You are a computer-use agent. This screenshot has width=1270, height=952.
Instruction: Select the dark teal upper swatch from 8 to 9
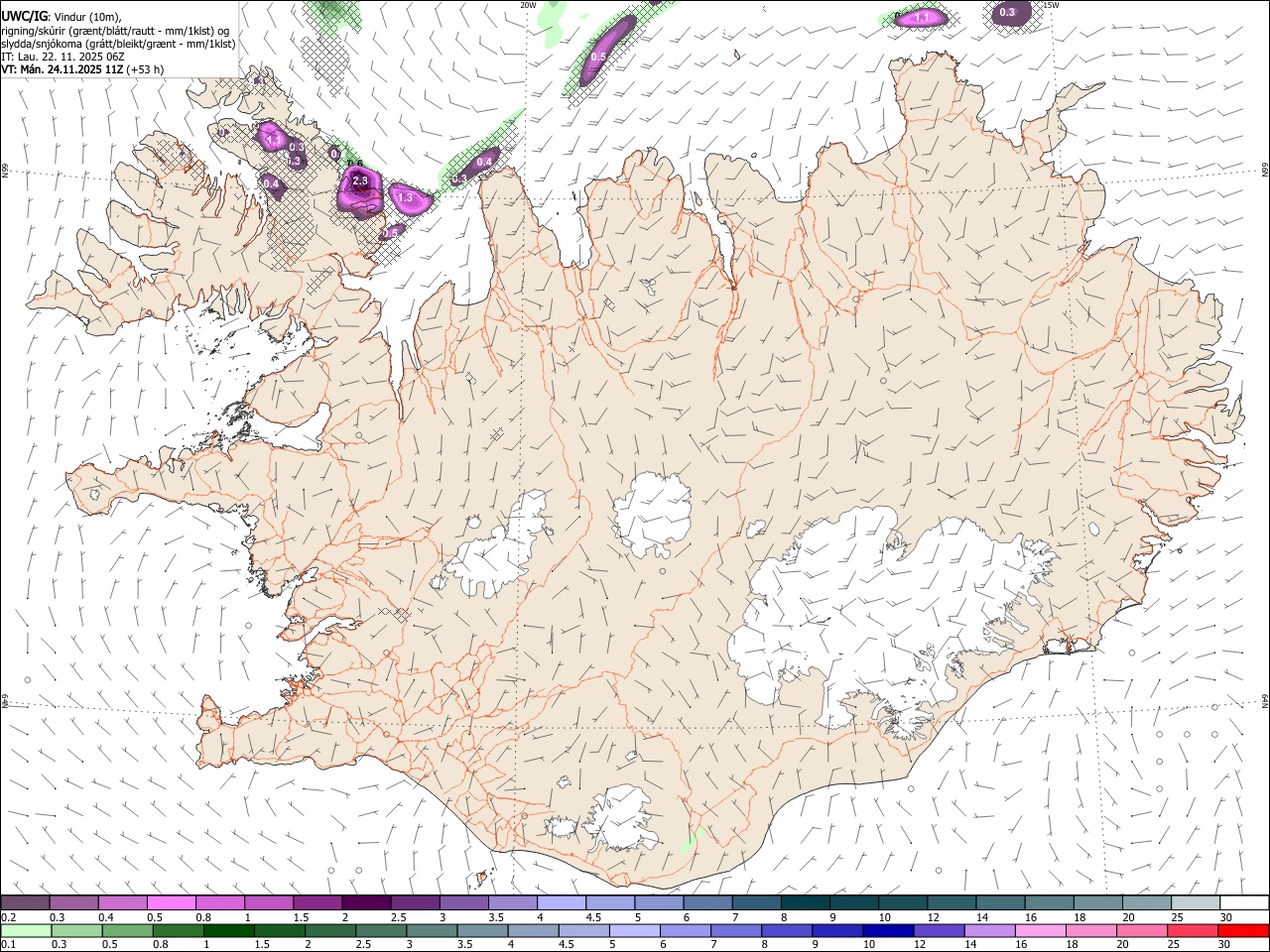(x=805, y=902)
